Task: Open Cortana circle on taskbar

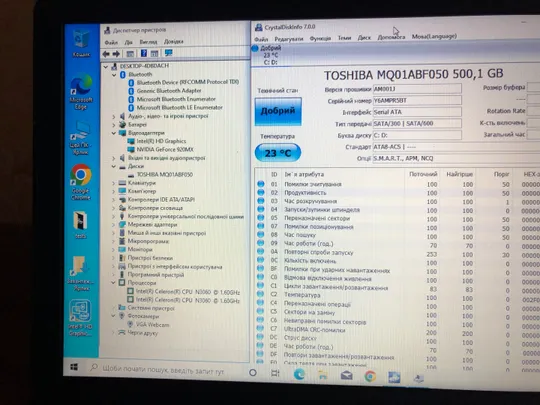Action: (x=253, y=372)
